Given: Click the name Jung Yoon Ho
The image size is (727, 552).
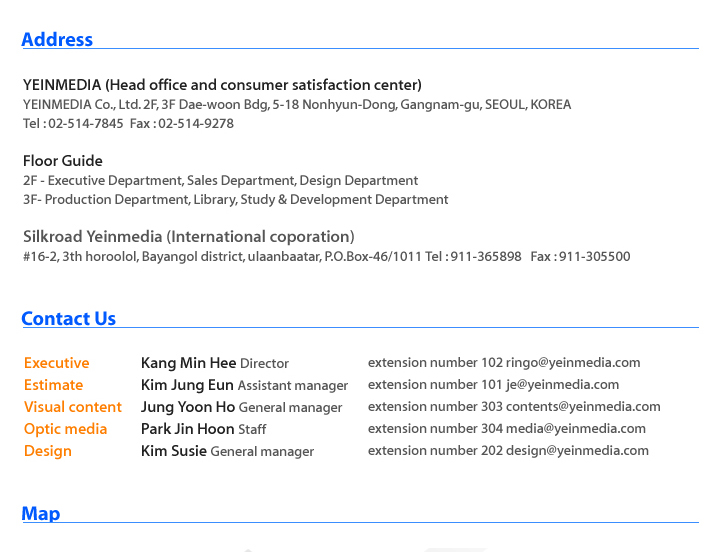Looking at the screenshot, I should pos(188,407).
